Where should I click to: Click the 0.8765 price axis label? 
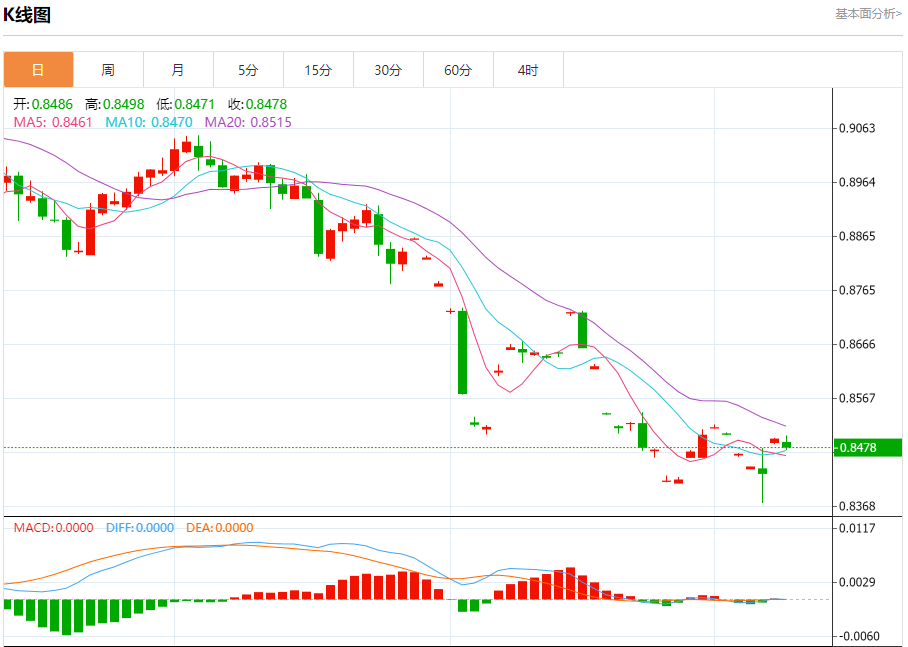point(857,290)
